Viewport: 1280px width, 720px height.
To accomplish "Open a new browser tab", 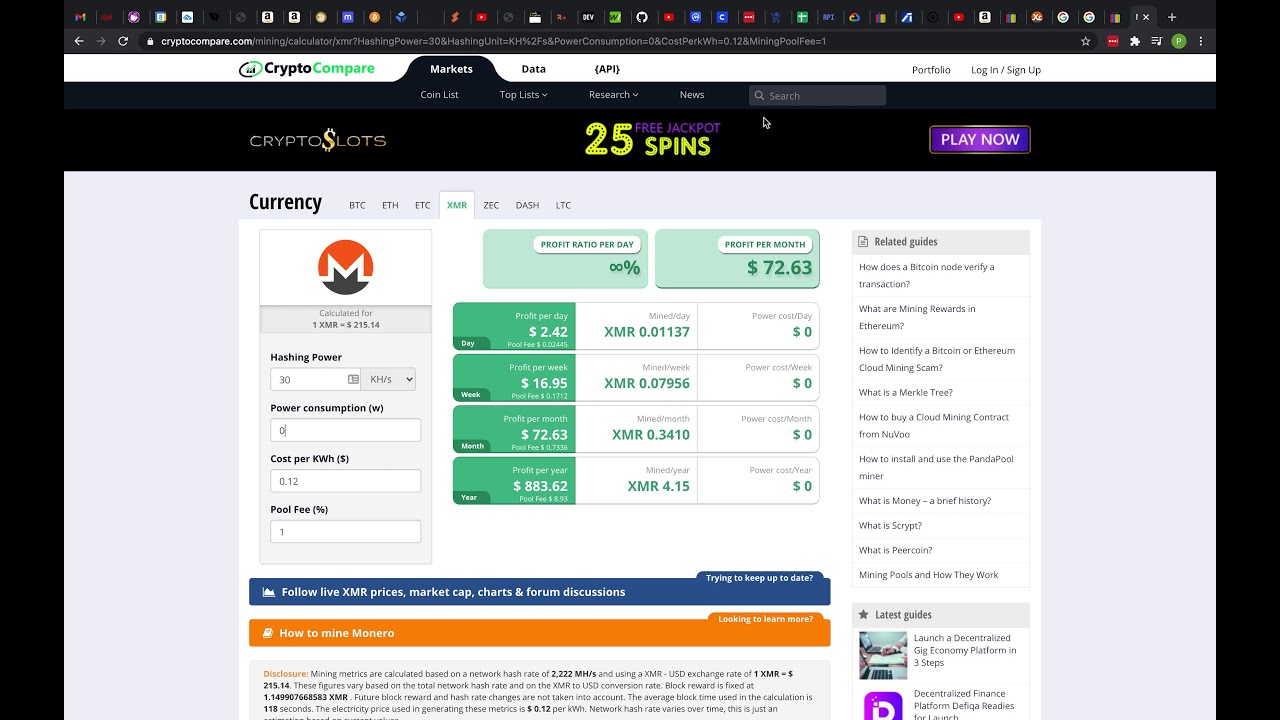I will pos(1172,17).
